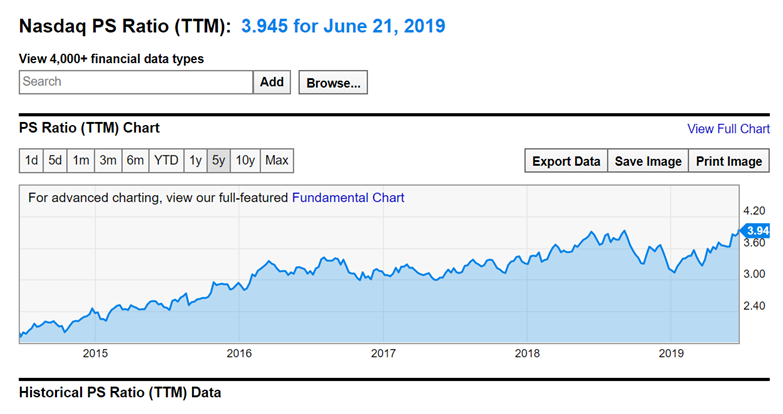Click the 2015 x-axis label
Image resolution: width=783 pixels, height=414 pixels.
95,354
